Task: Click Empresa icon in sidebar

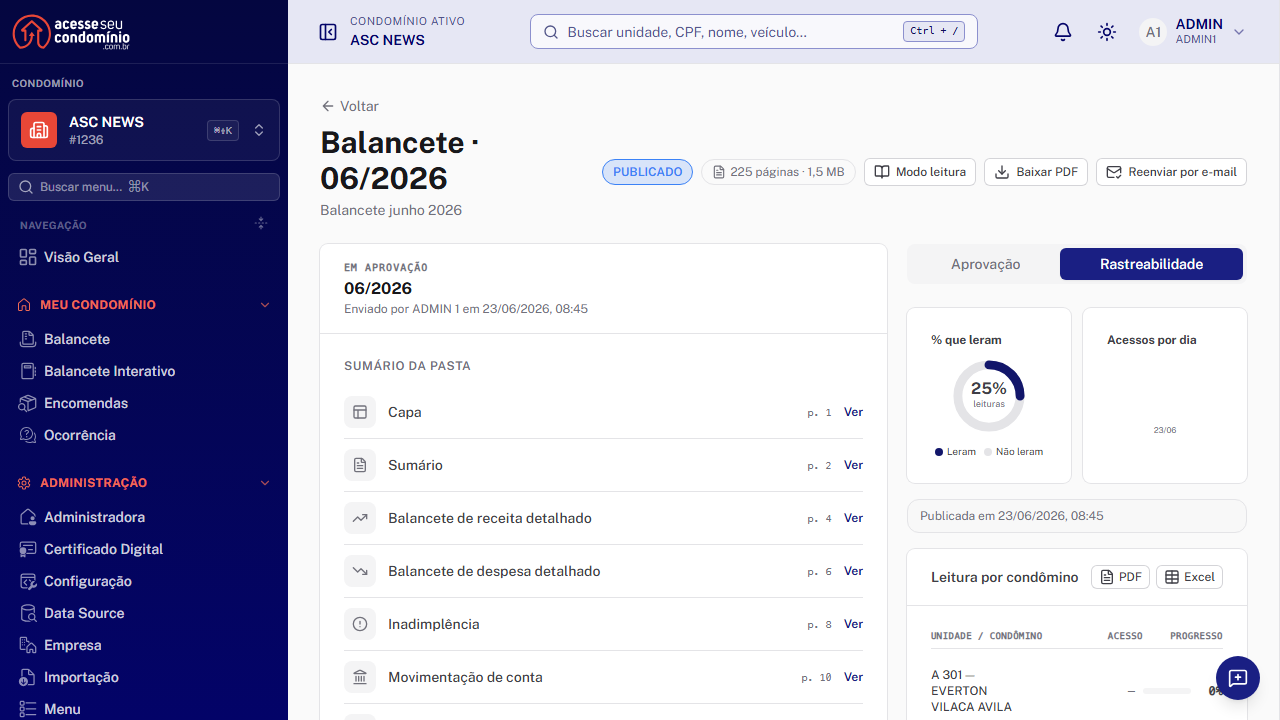Action: pos(28,645)
